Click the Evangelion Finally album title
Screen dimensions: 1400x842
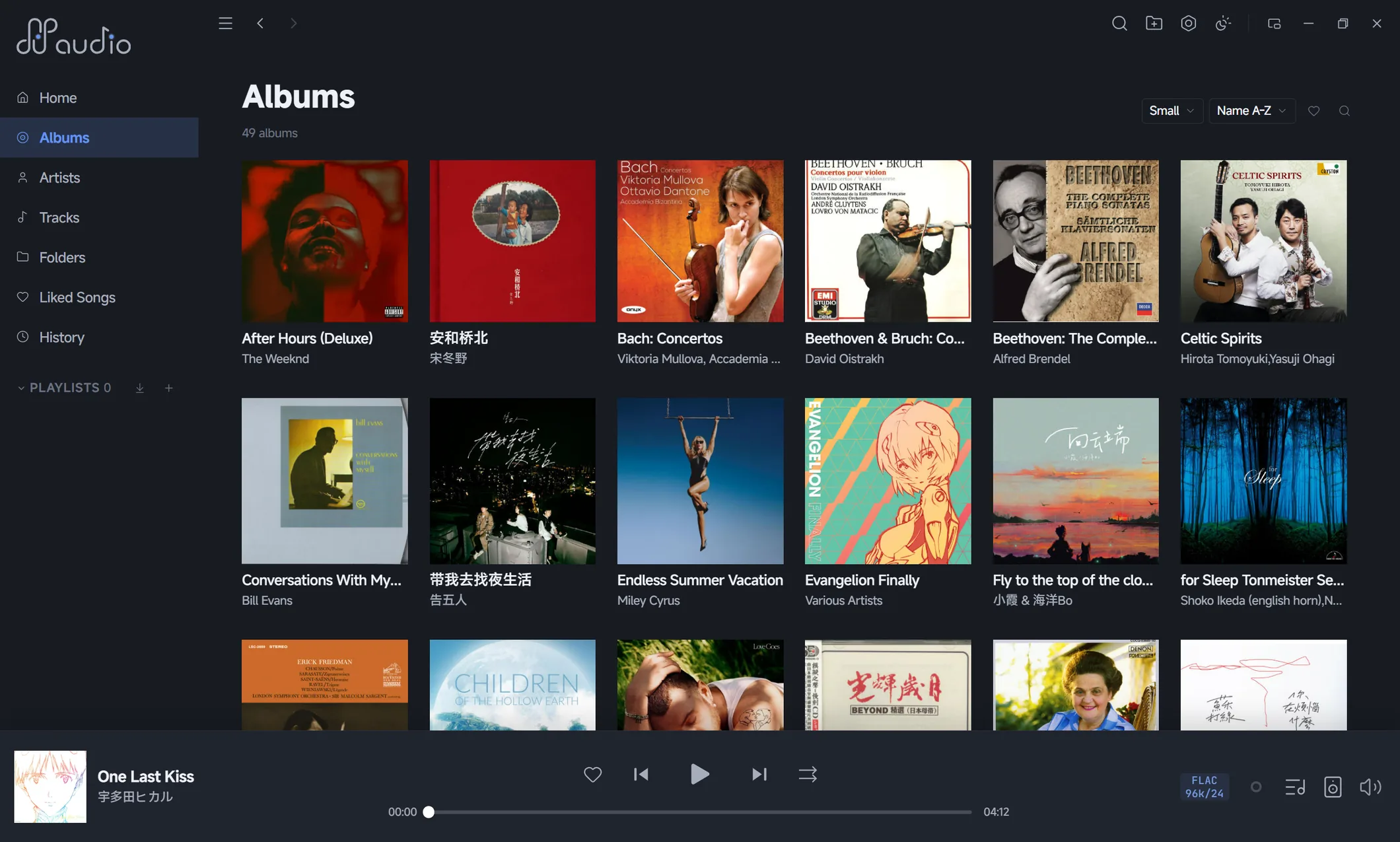click(862, 580)
